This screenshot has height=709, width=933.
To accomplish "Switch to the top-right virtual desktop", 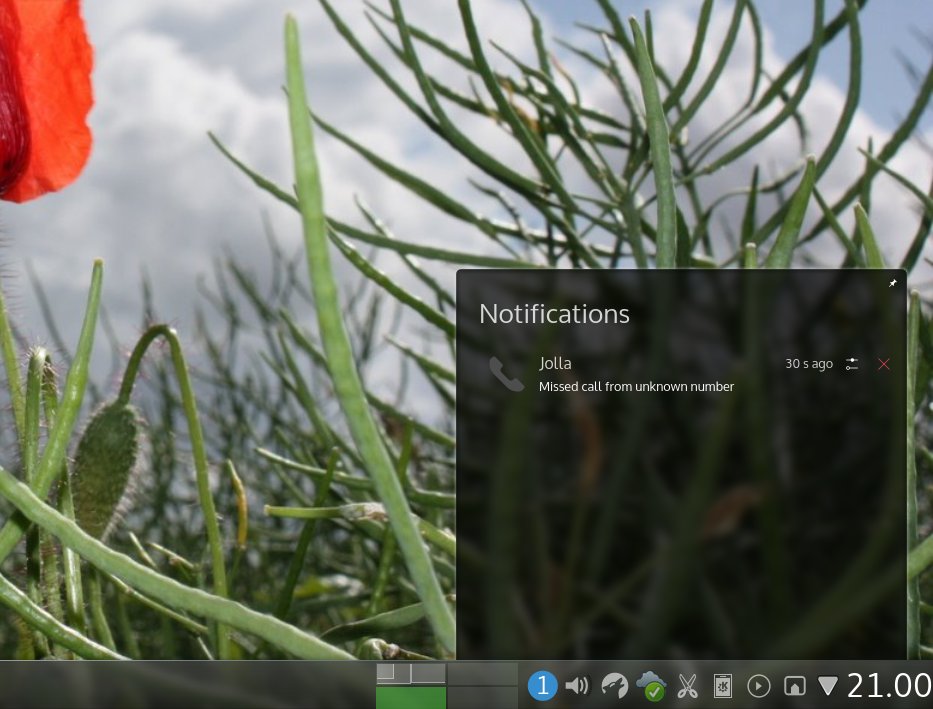I will point(483,673).
